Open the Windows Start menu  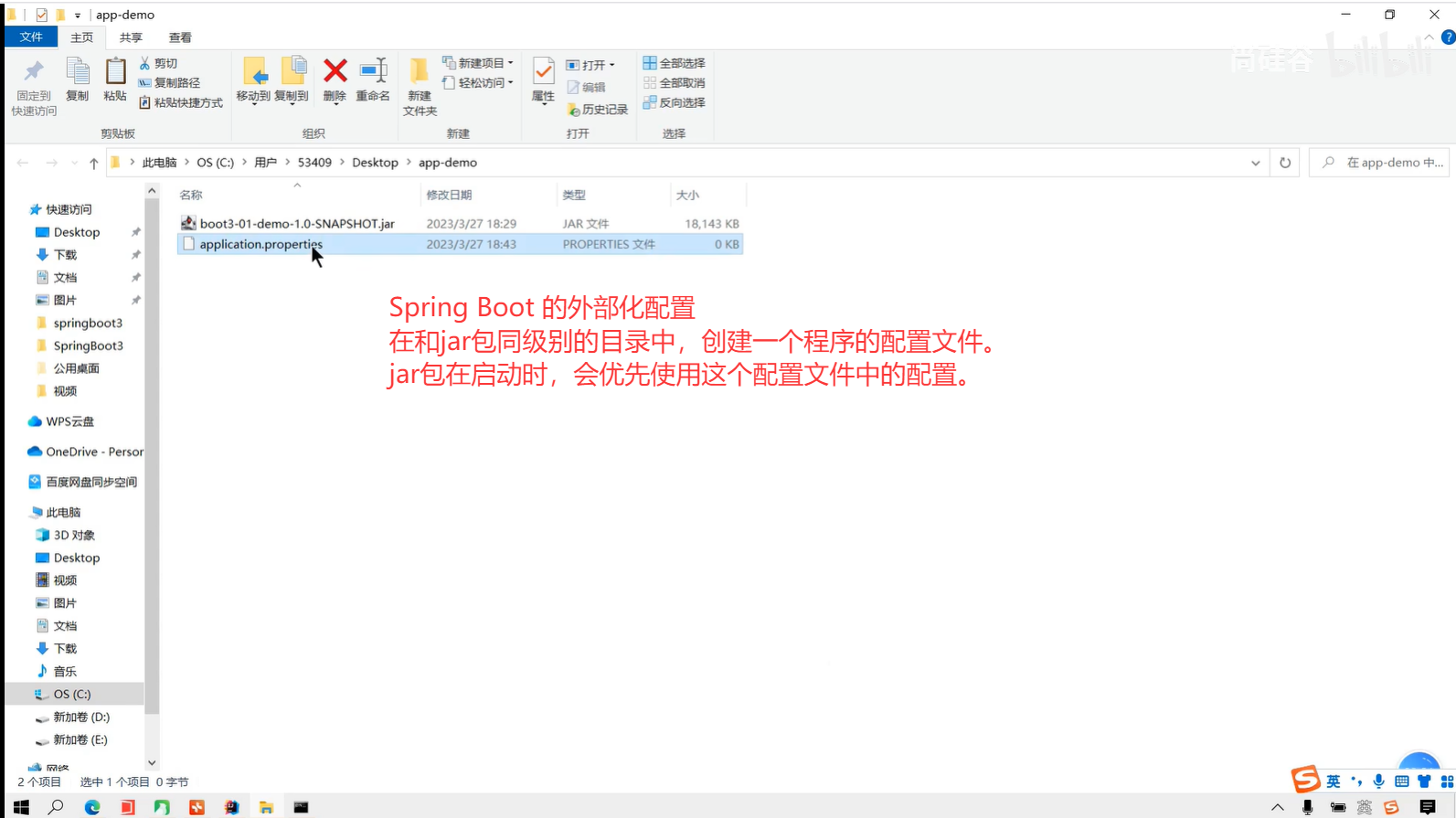tap(21, 807)
